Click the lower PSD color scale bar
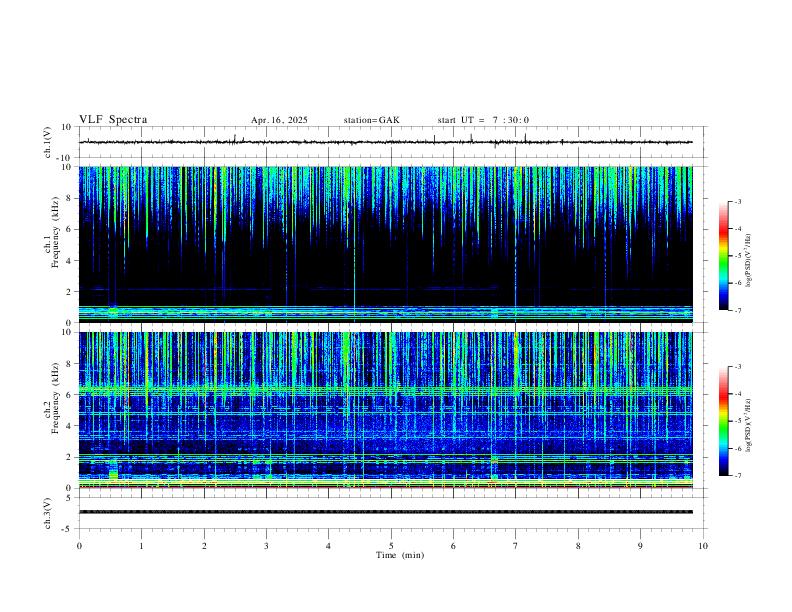The image size is (792, 612). coord(723,421)
